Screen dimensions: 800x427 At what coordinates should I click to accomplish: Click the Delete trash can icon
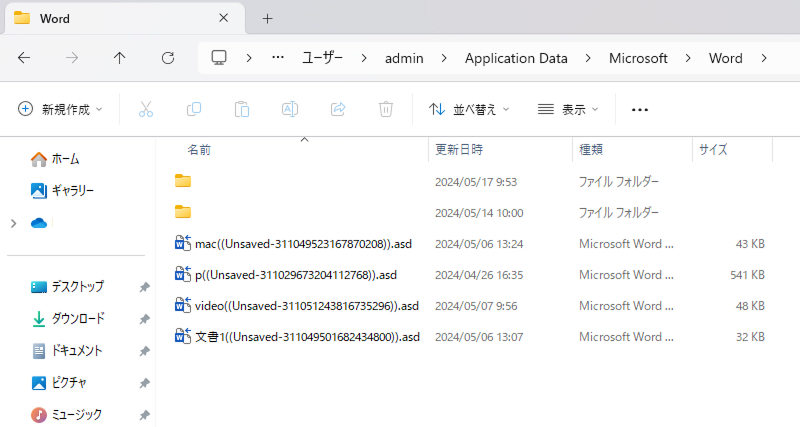386,109
